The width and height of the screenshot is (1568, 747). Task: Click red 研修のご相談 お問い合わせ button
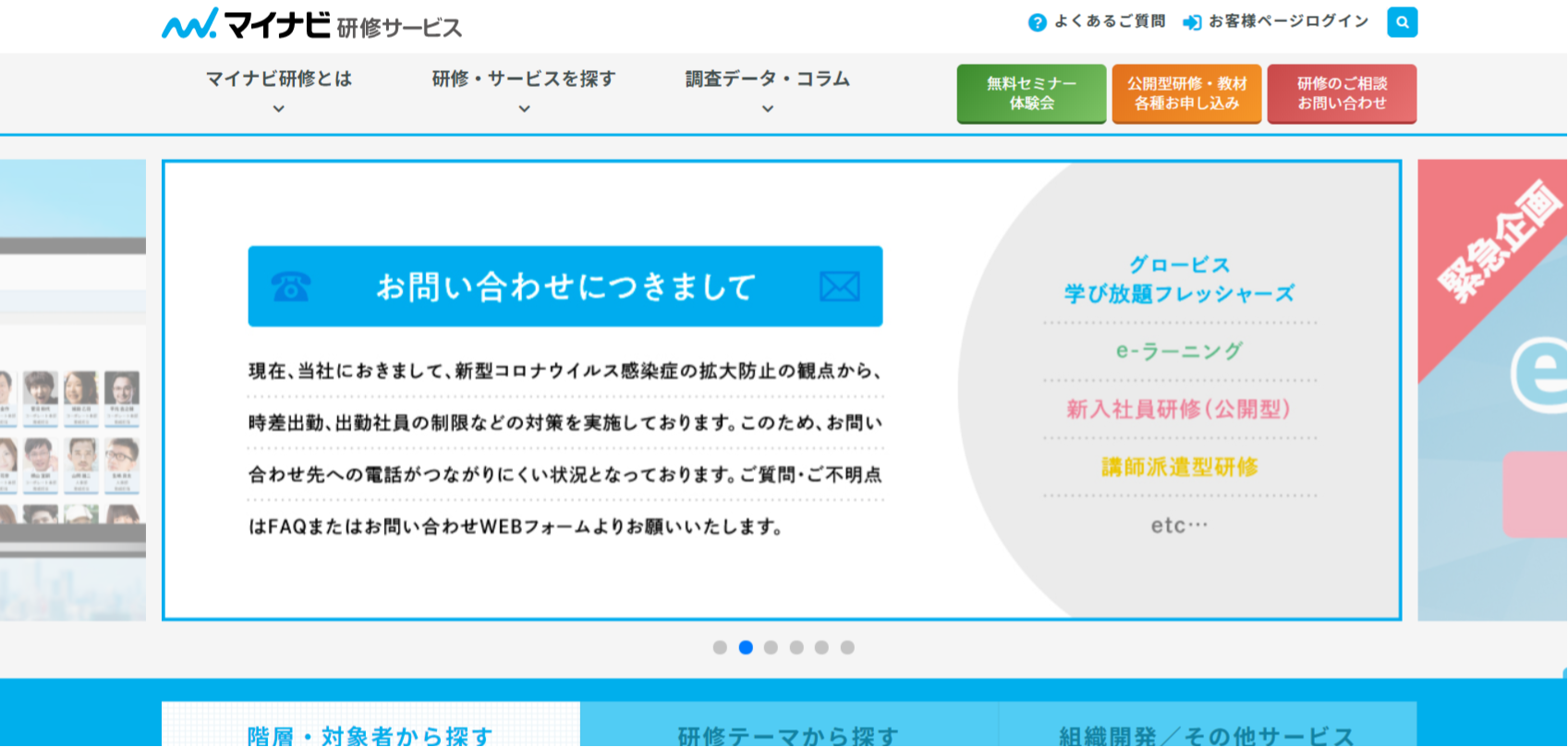1342,93
